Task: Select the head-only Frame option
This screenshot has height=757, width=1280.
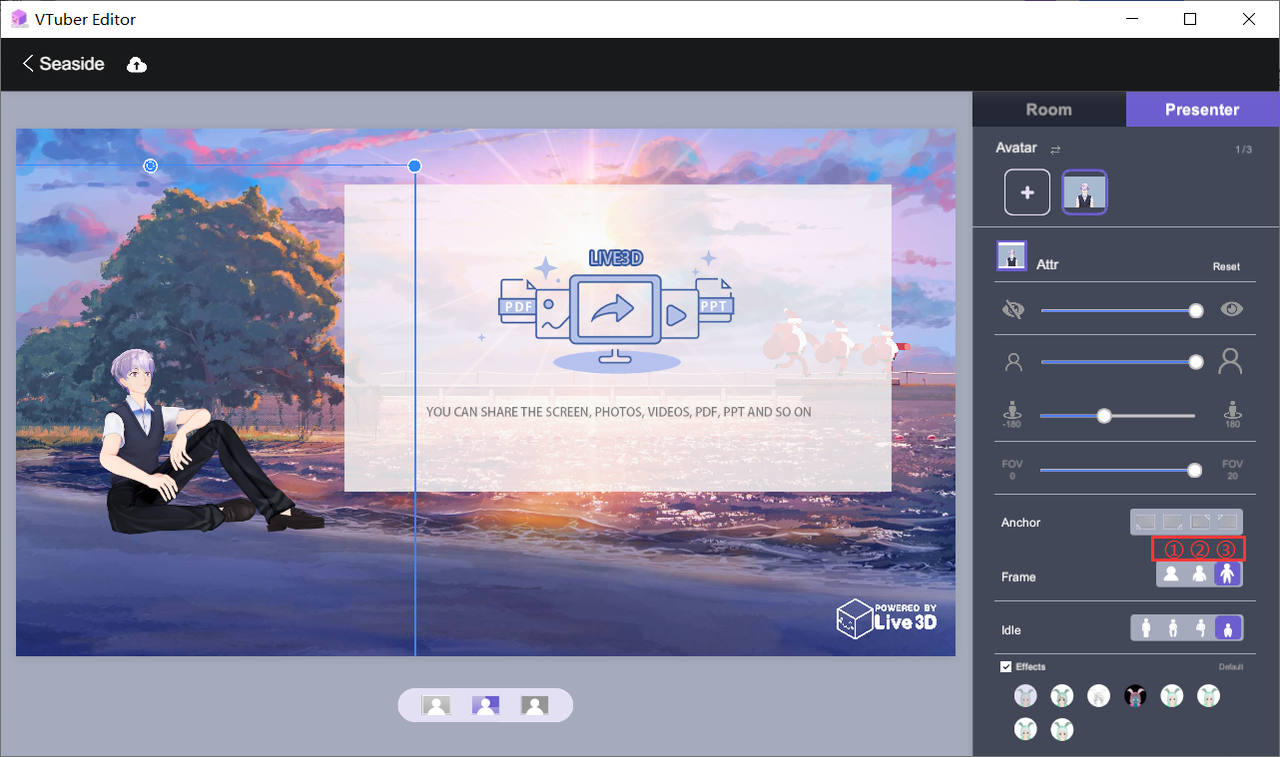Action: 1171,574
